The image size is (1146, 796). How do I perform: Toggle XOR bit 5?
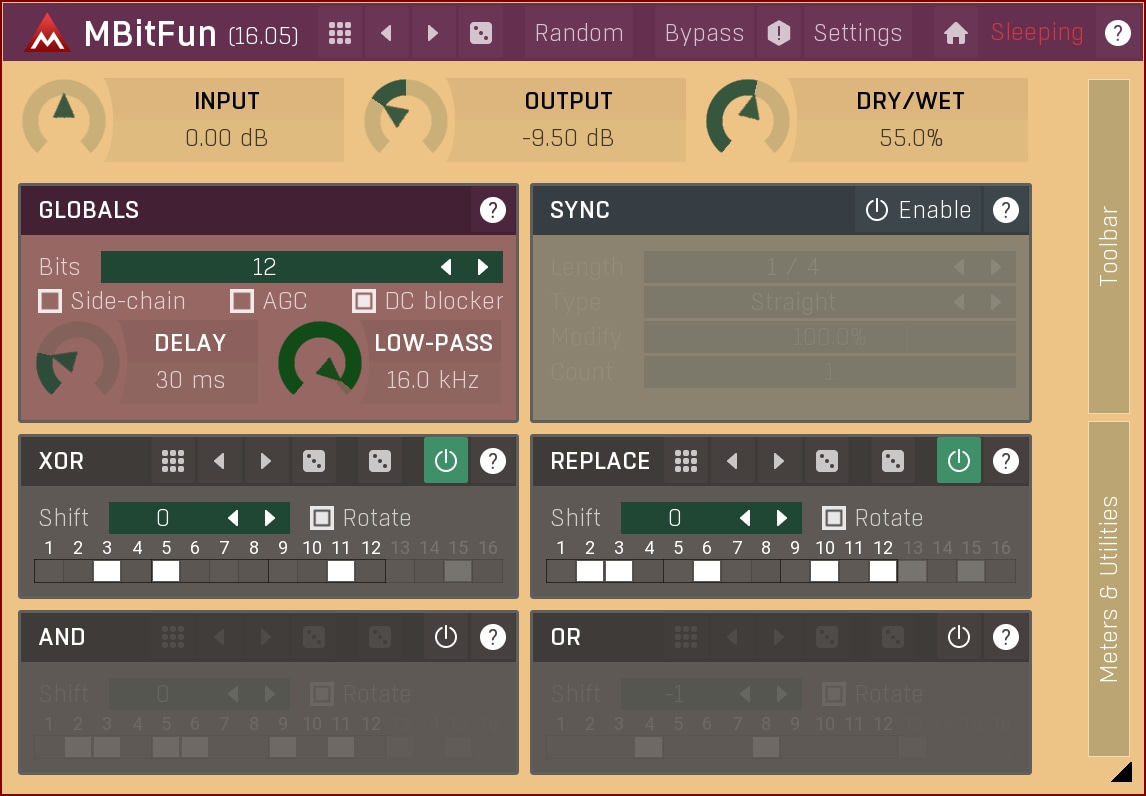point(166,571)
